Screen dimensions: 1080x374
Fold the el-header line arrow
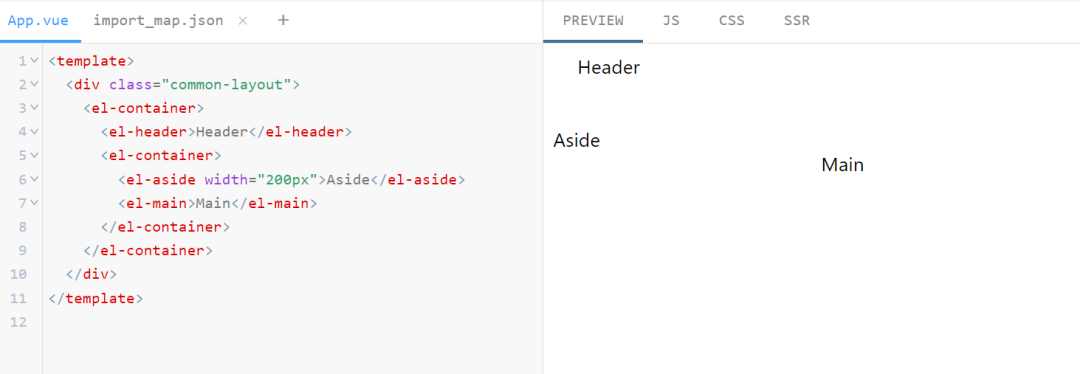point(34,132)
